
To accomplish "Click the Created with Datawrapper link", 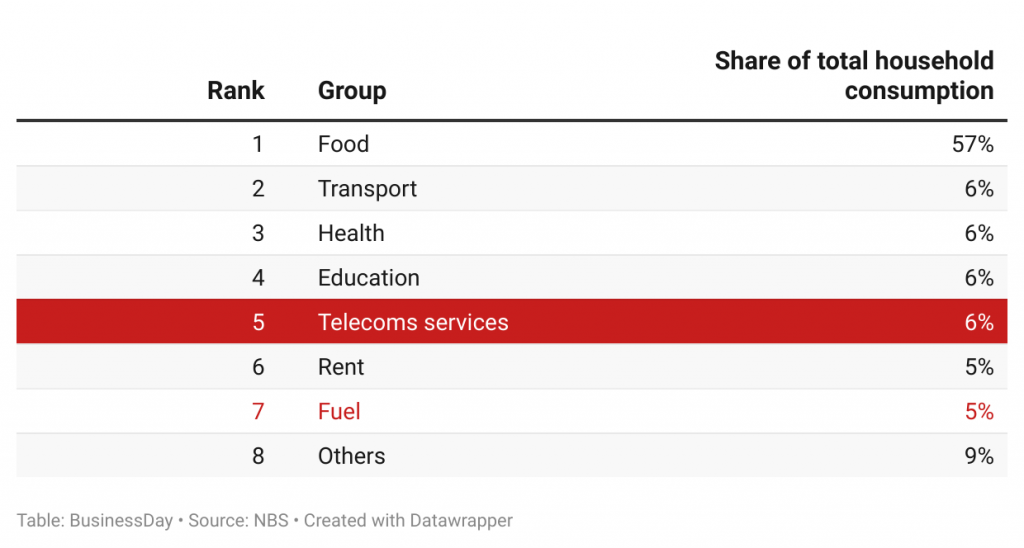I will [x=408, y=521].
